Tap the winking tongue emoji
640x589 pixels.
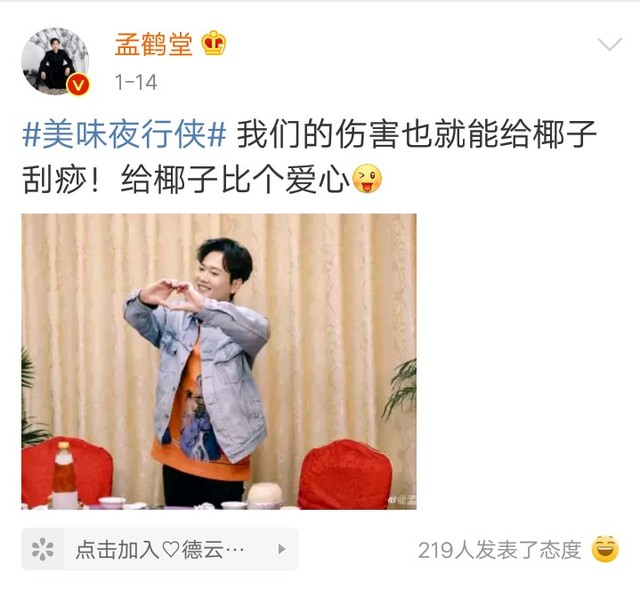367,178
